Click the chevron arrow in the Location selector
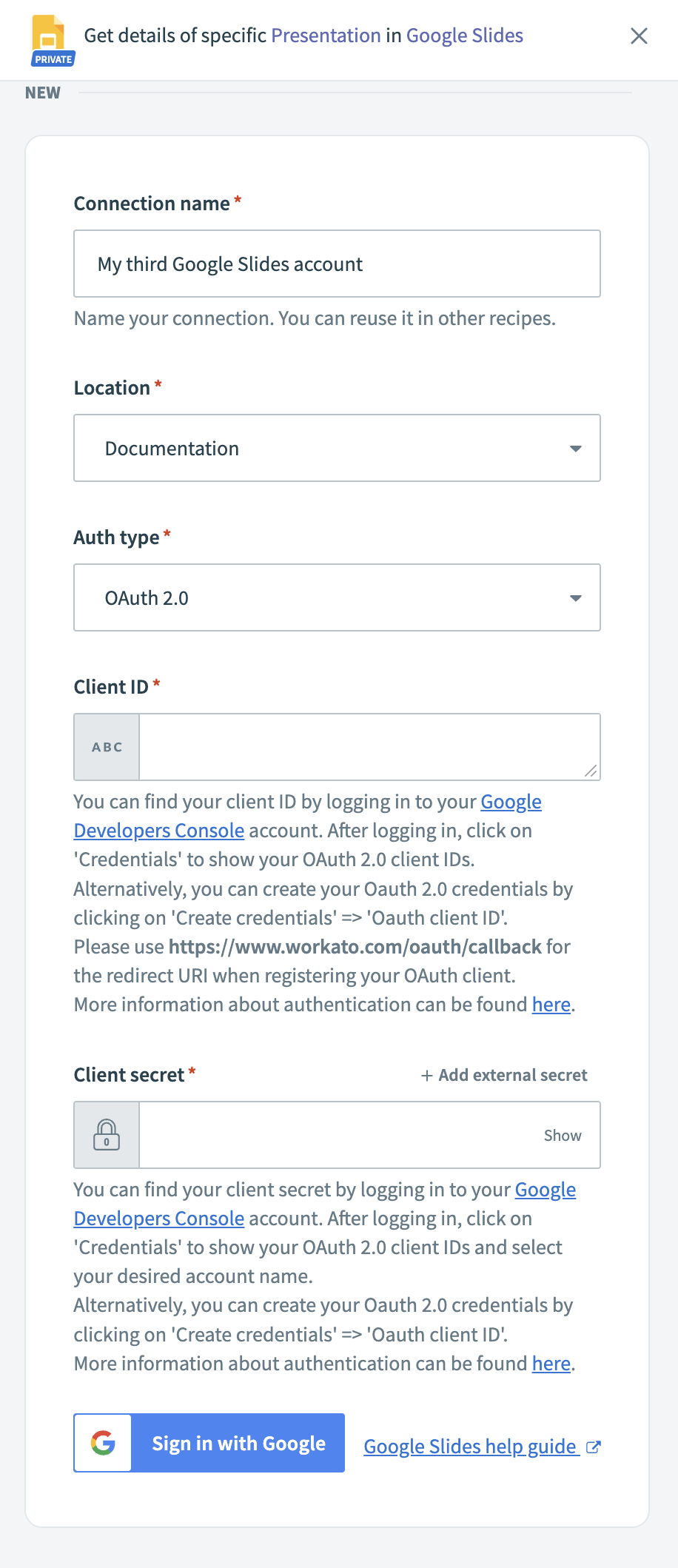Viewport: 678px width, 1568px height. click(x=576, y=448)
